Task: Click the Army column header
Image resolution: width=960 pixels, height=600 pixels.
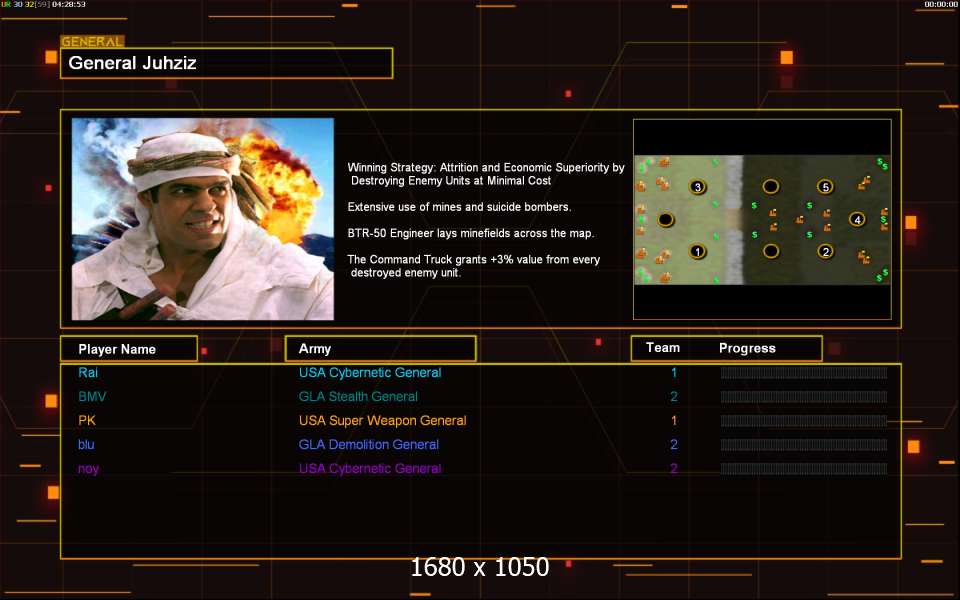Action: (380, 348)
